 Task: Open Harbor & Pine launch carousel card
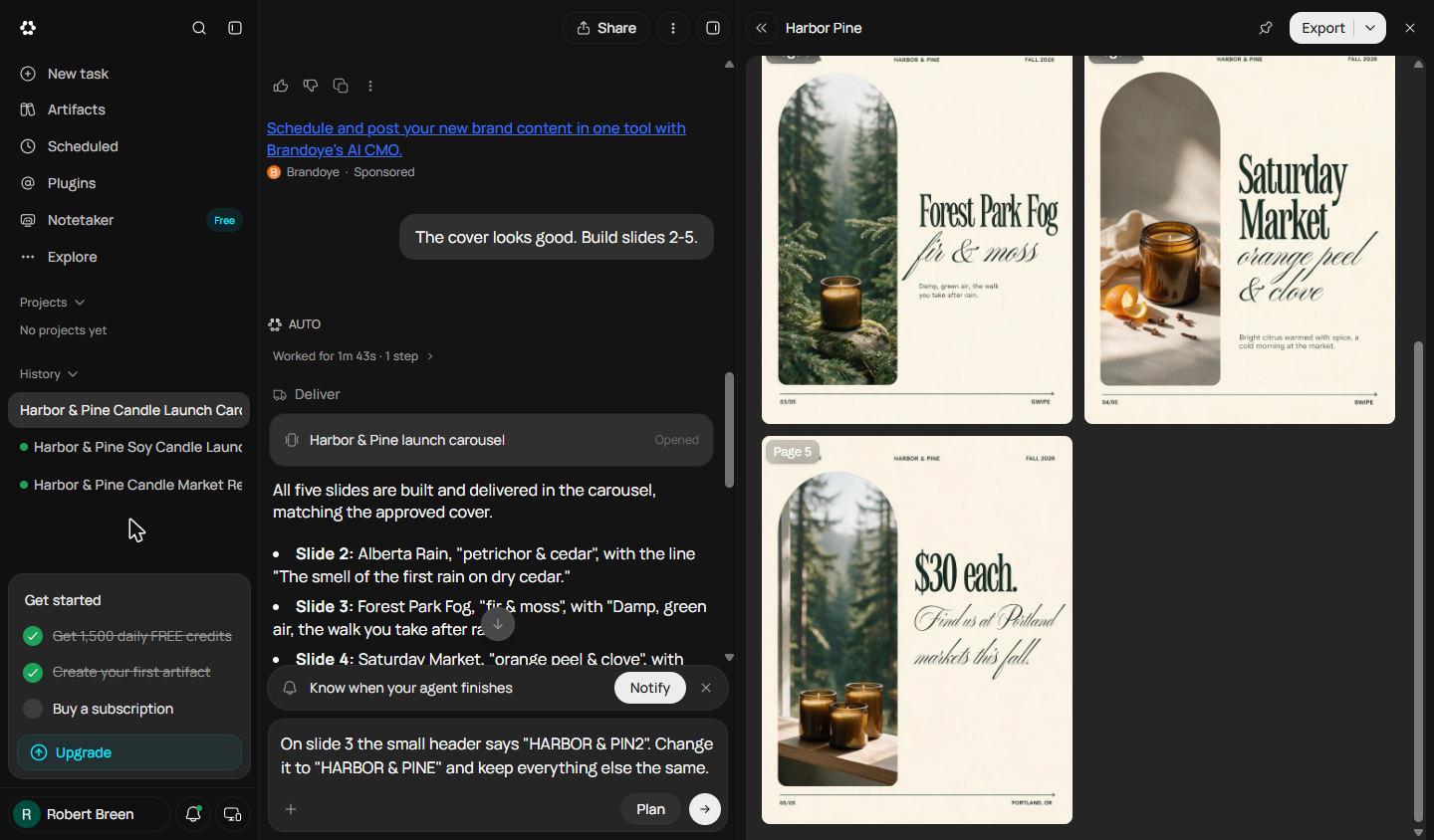point(491,440)
